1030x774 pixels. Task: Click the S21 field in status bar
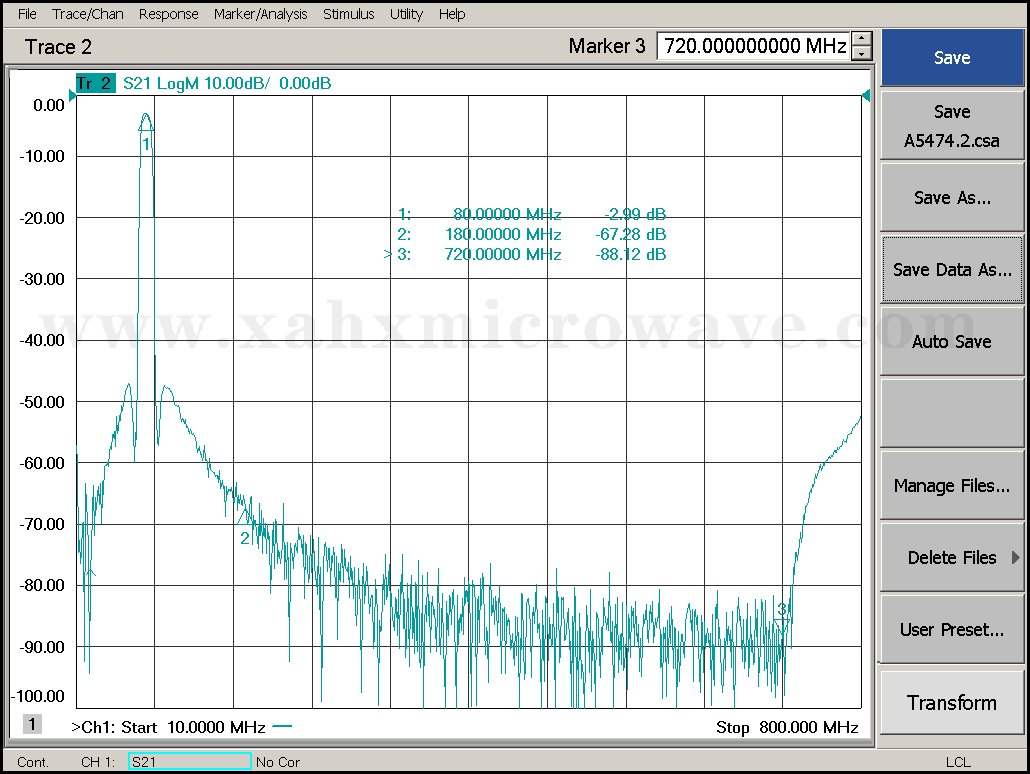pyautogui.click(x=189, y=762)
